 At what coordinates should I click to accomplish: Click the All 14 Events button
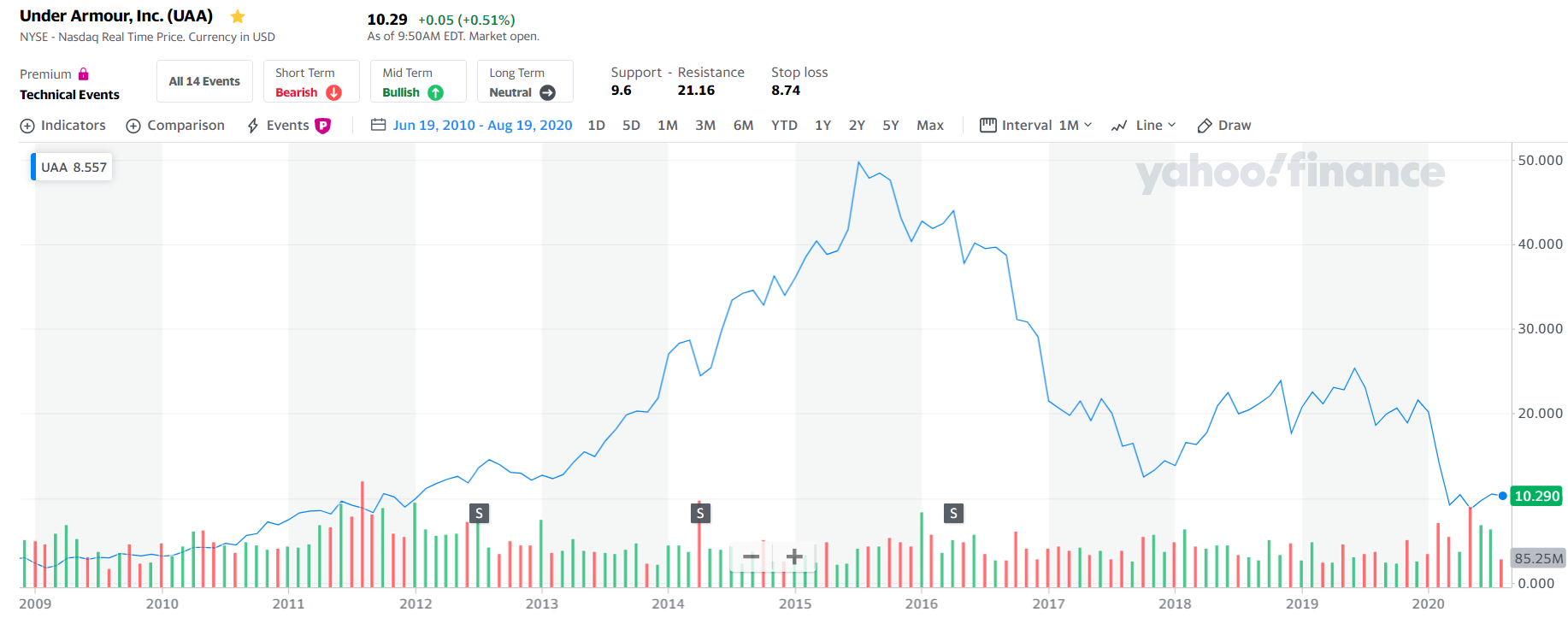click(x=204, y=81)
